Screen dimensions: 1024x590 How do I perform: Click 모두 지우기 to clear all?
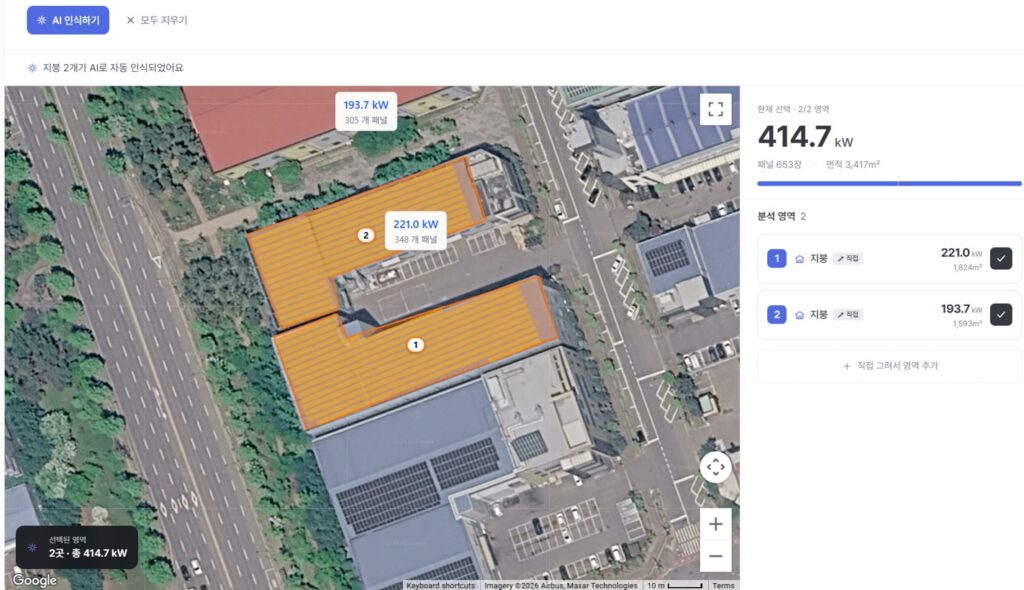(x=157, y=20)
